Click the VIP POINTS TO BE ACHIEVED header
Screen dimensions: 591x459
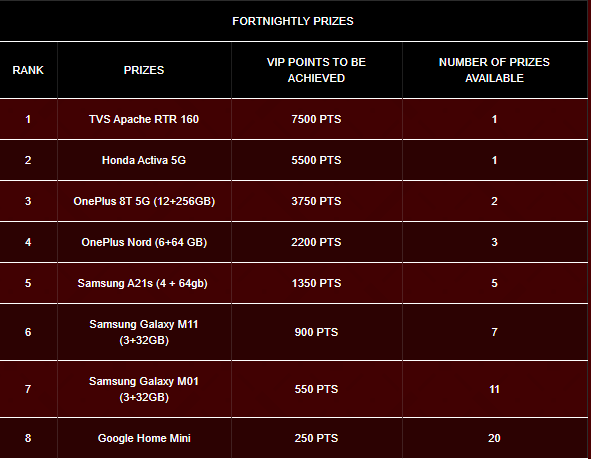tap(316, 70)
